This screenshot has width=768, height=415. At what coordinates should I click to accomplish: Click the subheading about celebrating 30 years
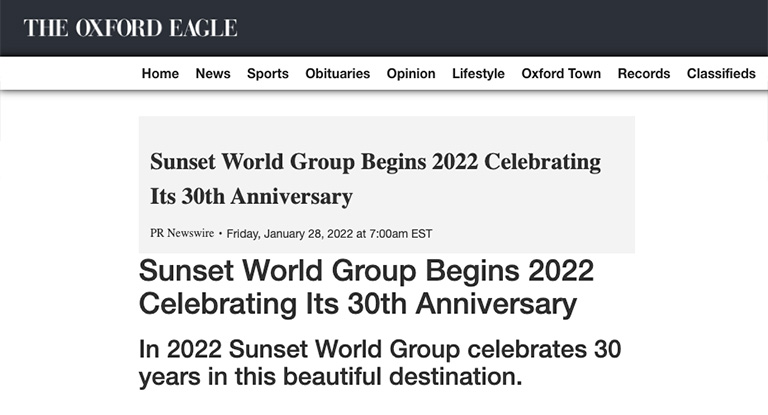(379, 364)
